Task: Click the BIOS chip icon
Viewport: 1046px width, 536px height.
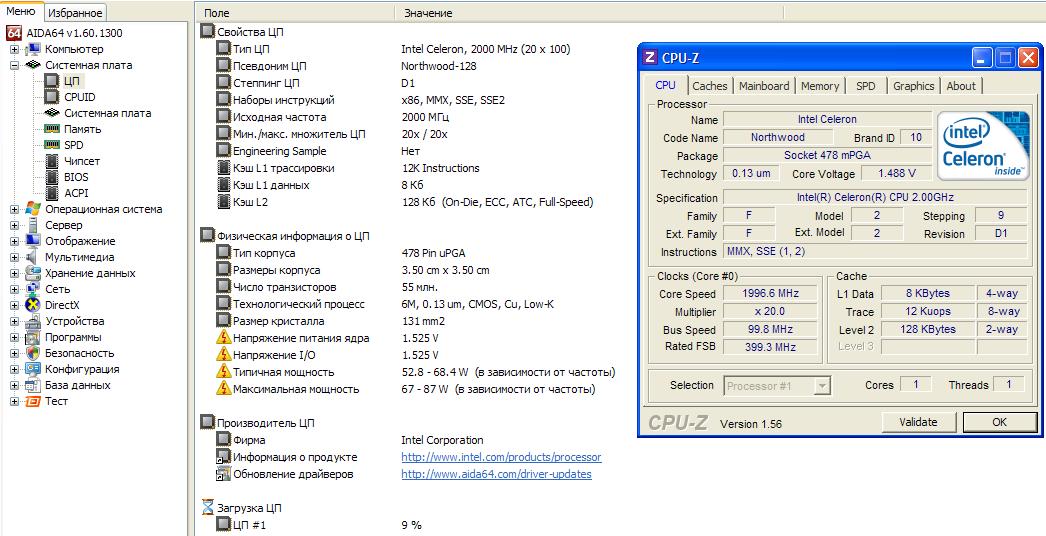Action: tap(52, 177)
